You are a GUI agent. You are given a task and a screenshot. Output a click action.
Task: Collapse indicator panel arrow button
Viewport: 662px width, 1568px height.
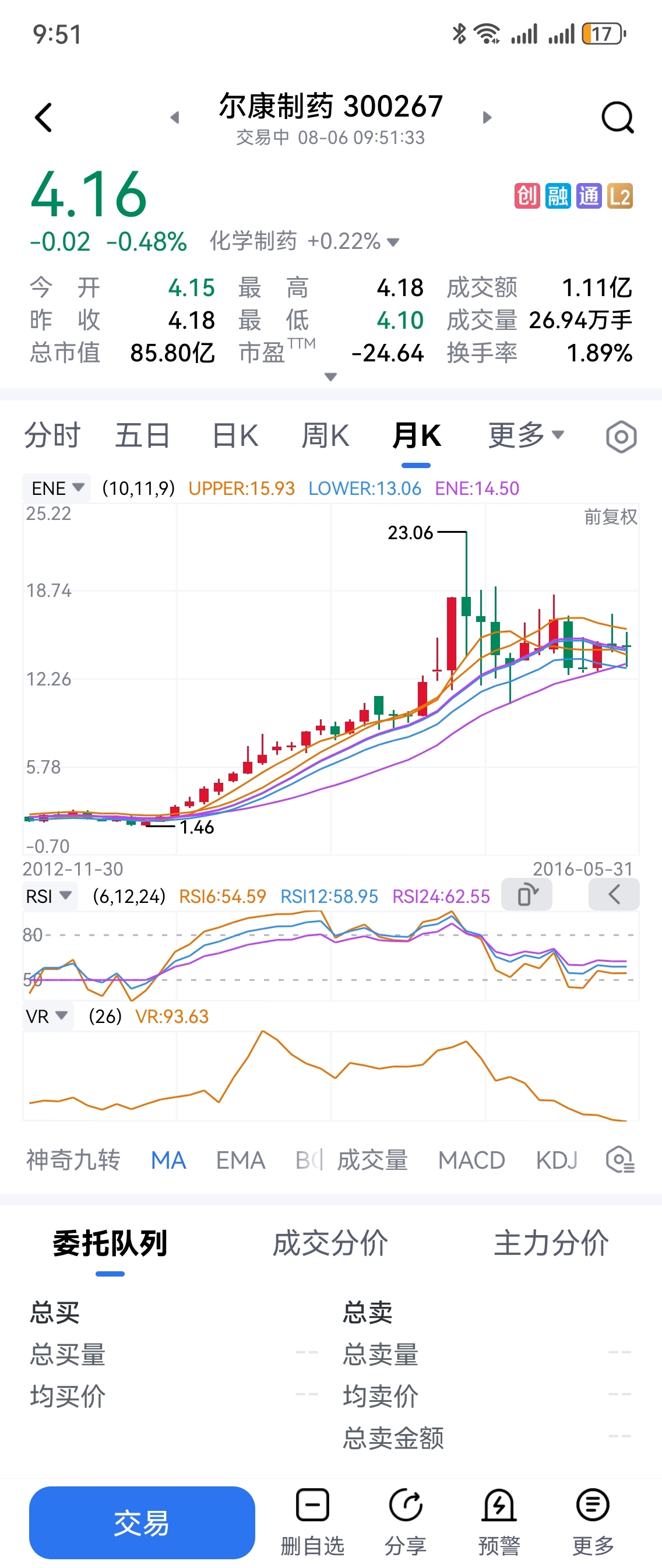pos(614,895)
